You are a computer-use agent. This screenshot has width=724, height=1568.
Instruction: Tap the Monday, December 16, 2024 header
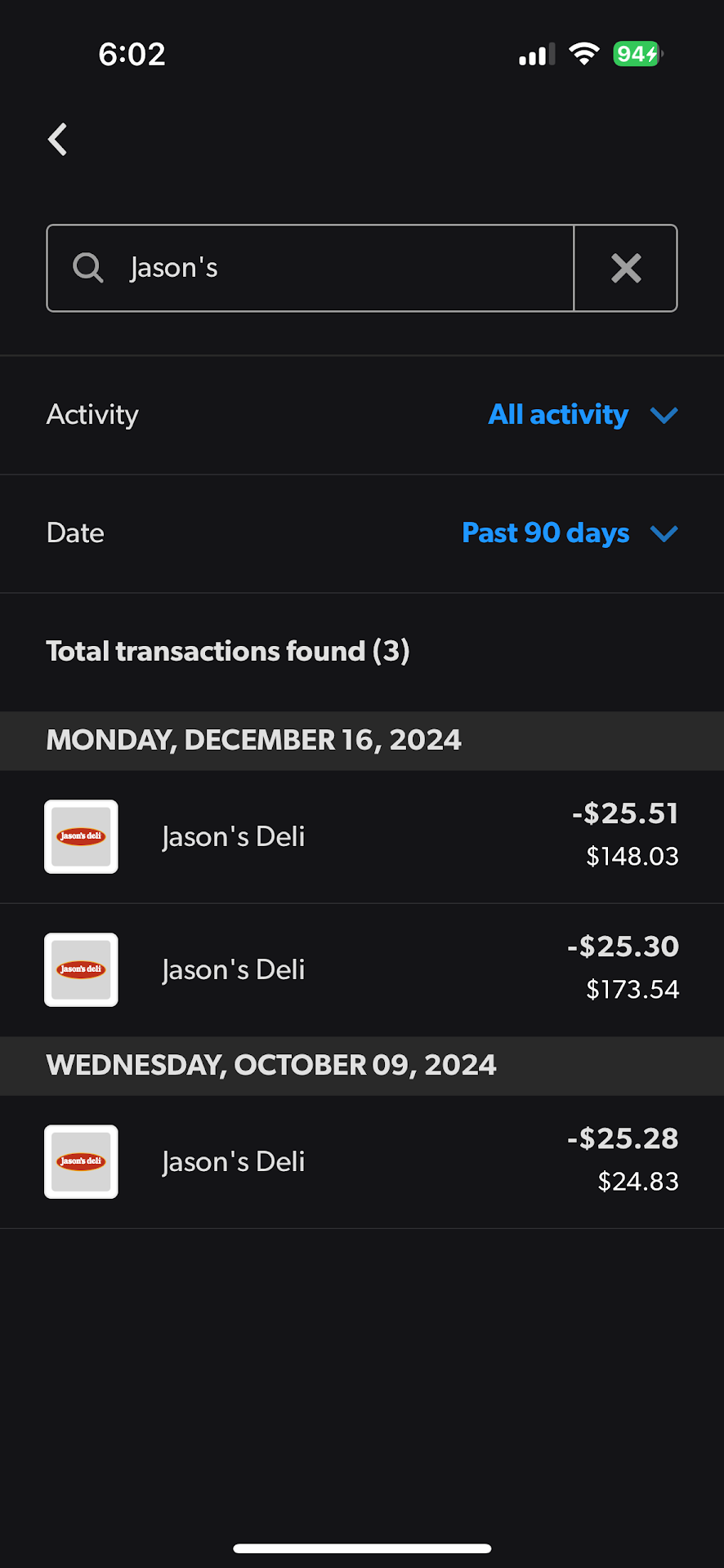pyautogui.click(x=254, y=740)
